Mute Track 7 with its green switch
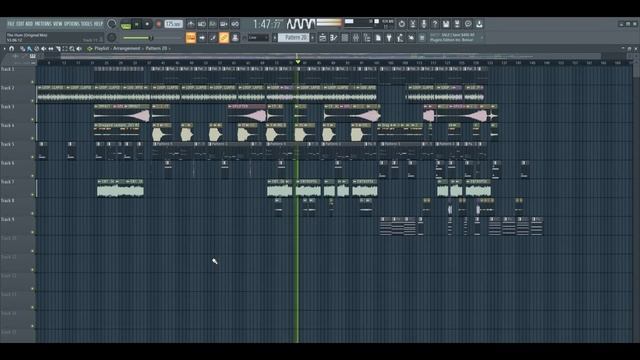Viewport: 640px width, 360px height. click(x=33, y=195)
